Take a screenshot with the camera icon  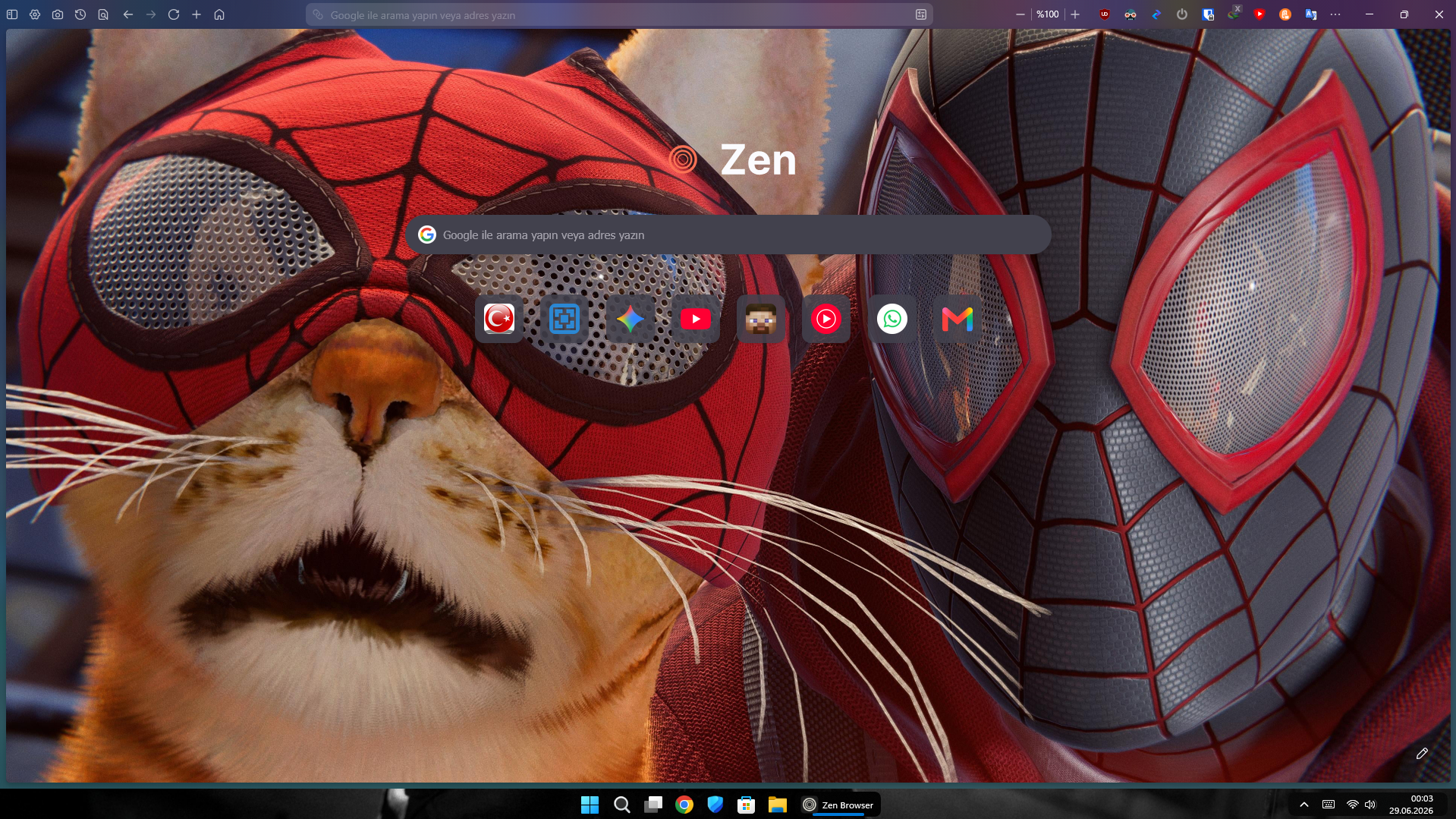click(x=58, y=14)
